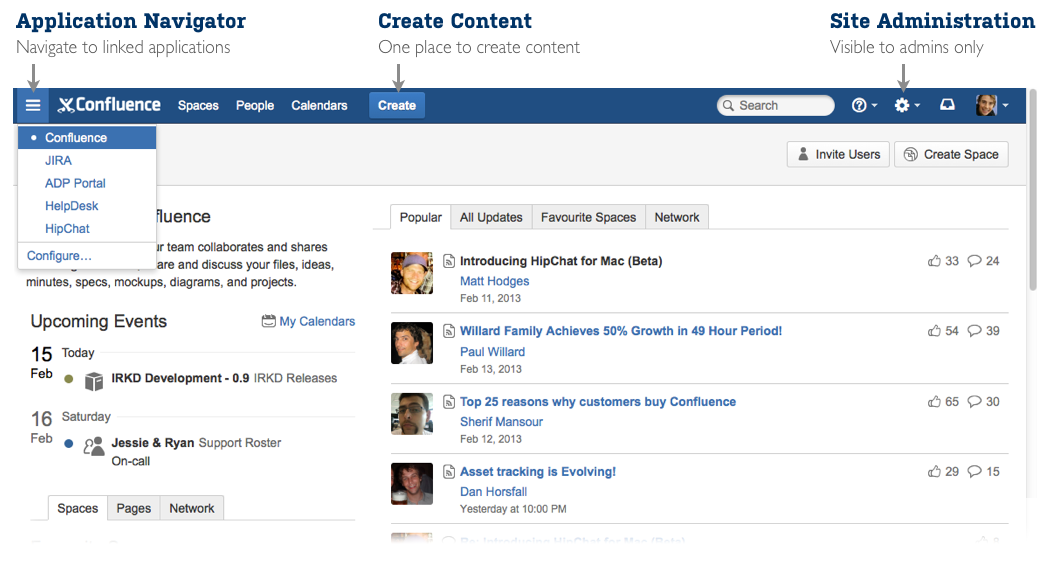Viewport: 1047px width, 566px height.
Task: Click thumbs-up icon showing 29 likes
Action: (934, 472)
